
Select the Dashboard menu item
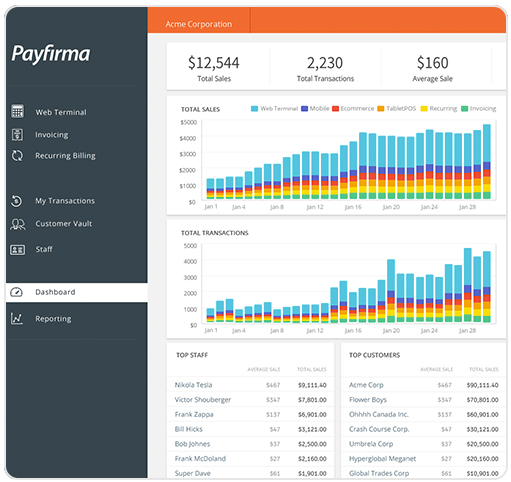click(77, 292)
